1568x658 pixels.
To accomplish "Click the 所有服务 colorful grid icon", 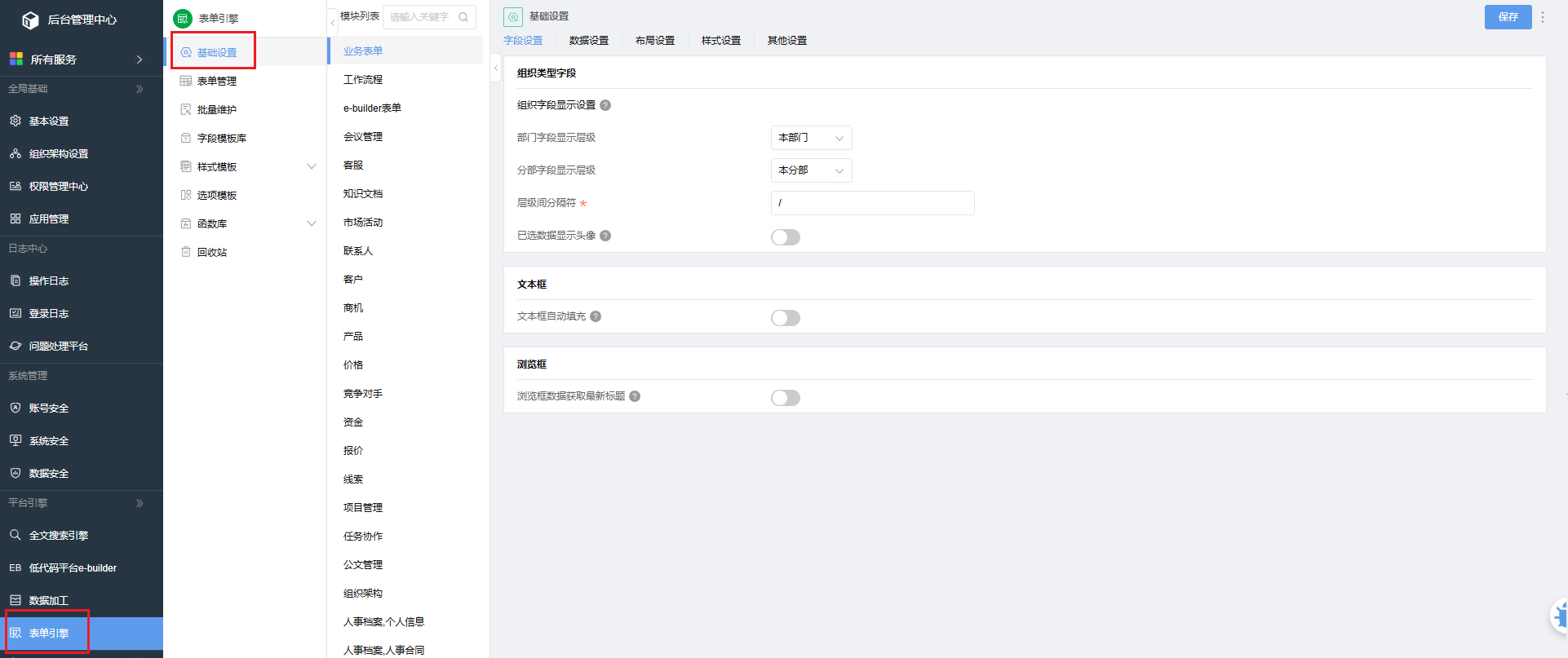I will coord(16,59).
